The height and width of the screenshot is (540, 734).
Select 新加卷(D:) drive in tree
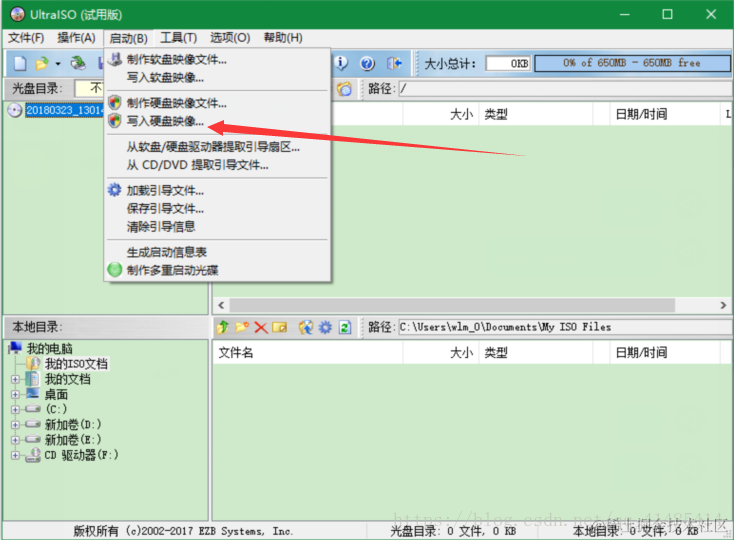[x=73, y=425]
